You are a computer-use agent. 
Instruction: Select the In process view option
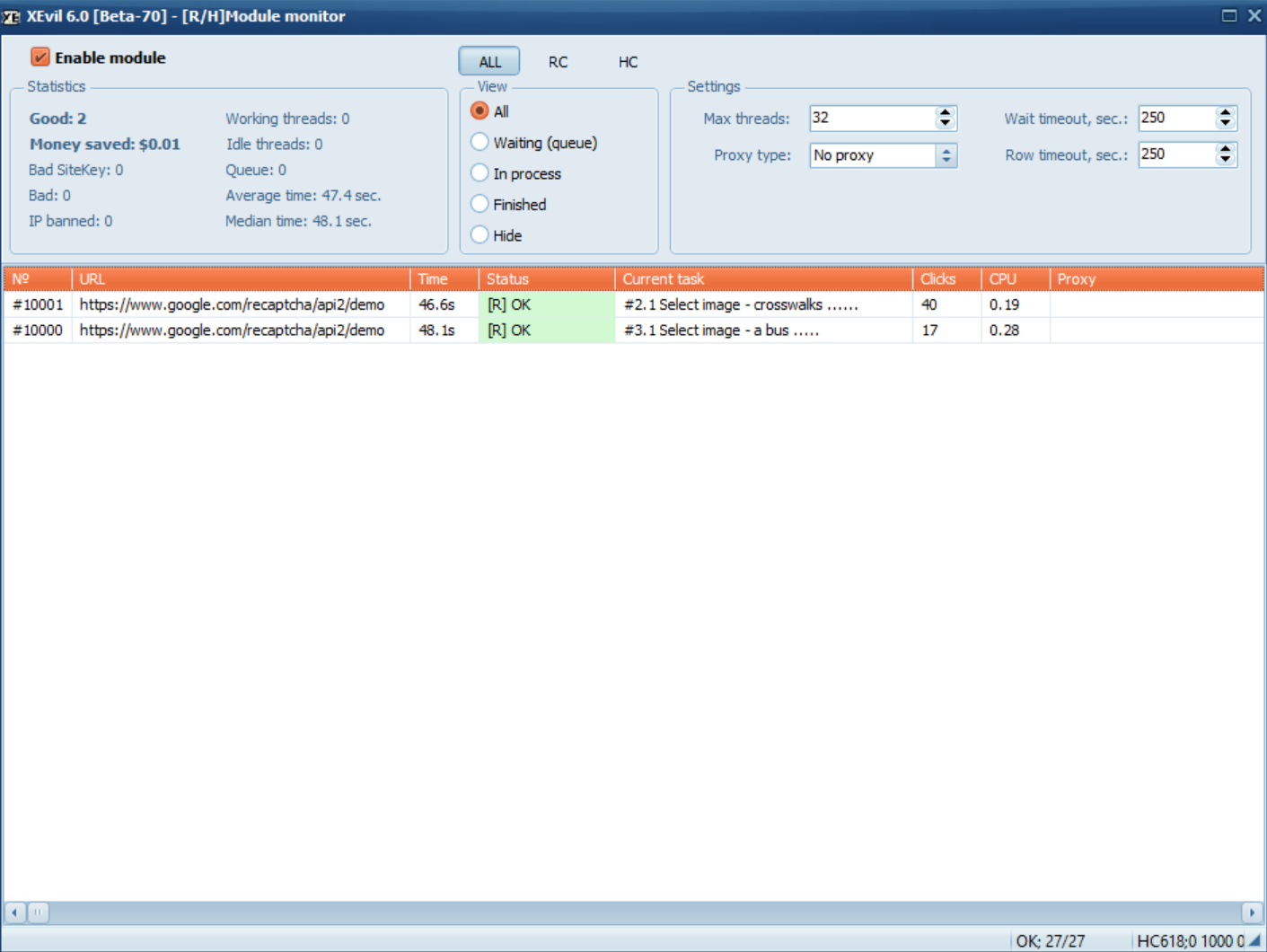480,173
